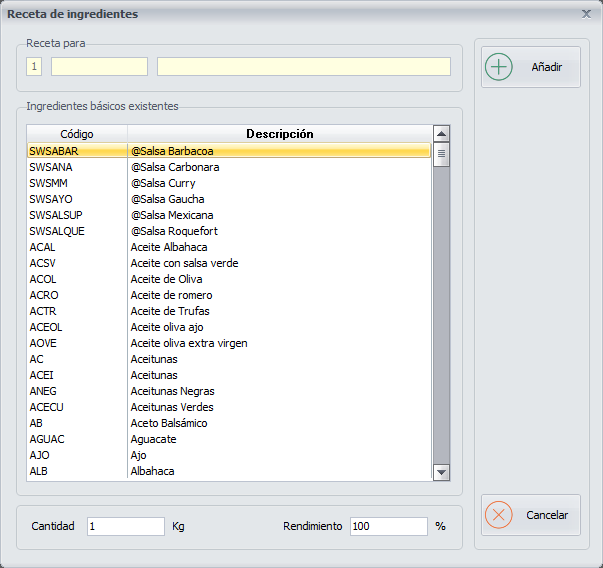Screen dimensions: 603x568
Task: Click the short recipe code field
Action: tap(99, 67)
